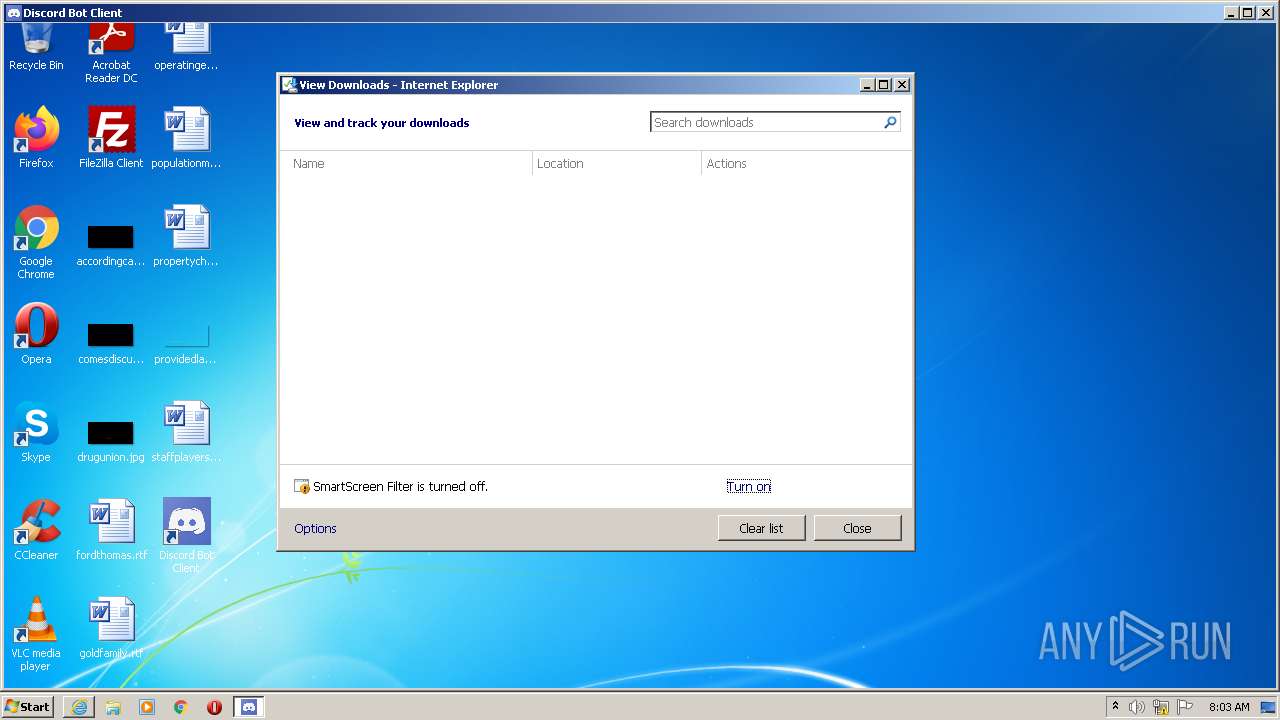
Task: Open Opera from the taskbar
Action: (214, 707)
